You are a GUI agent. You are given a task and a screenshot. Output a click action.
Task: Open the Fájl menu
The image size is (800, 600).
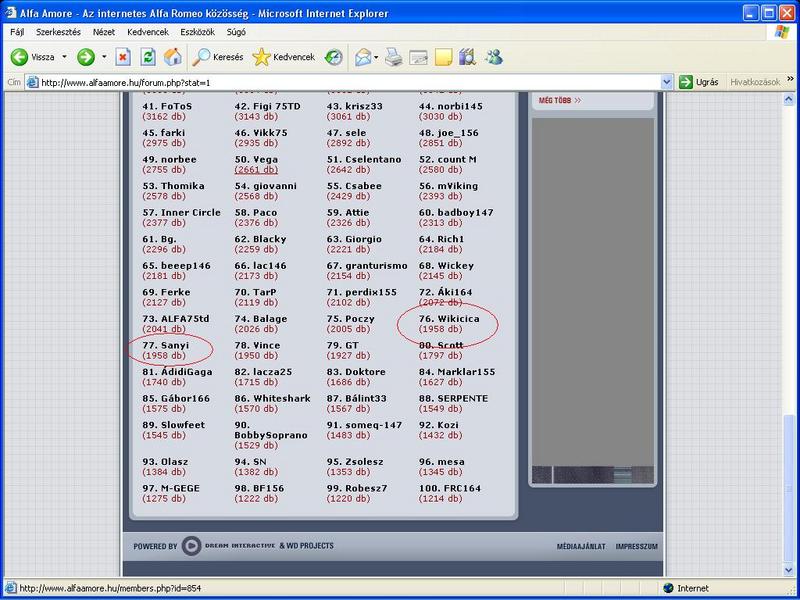(x=17, y=32)
